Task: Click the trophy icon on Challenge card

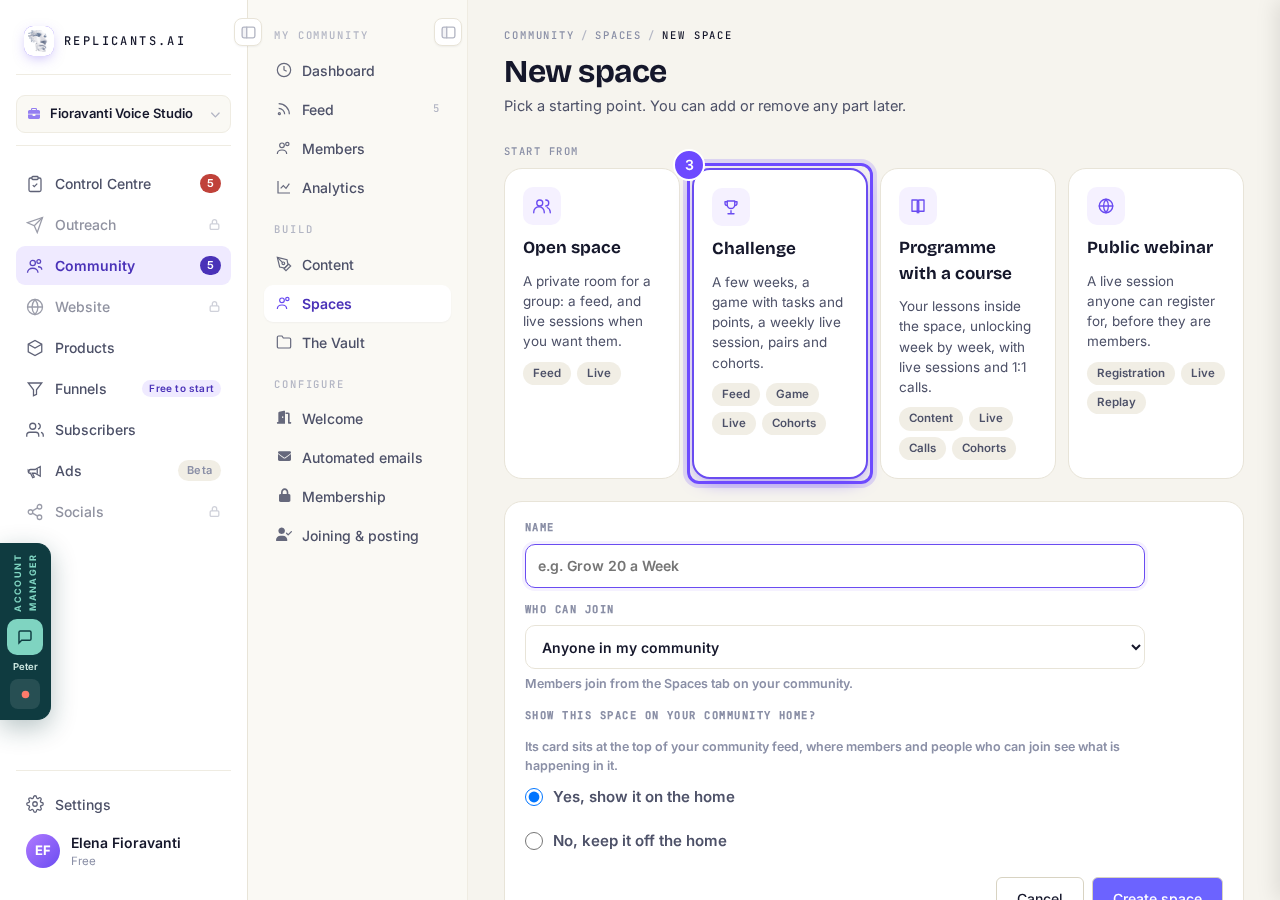Action: coord(731,207)
